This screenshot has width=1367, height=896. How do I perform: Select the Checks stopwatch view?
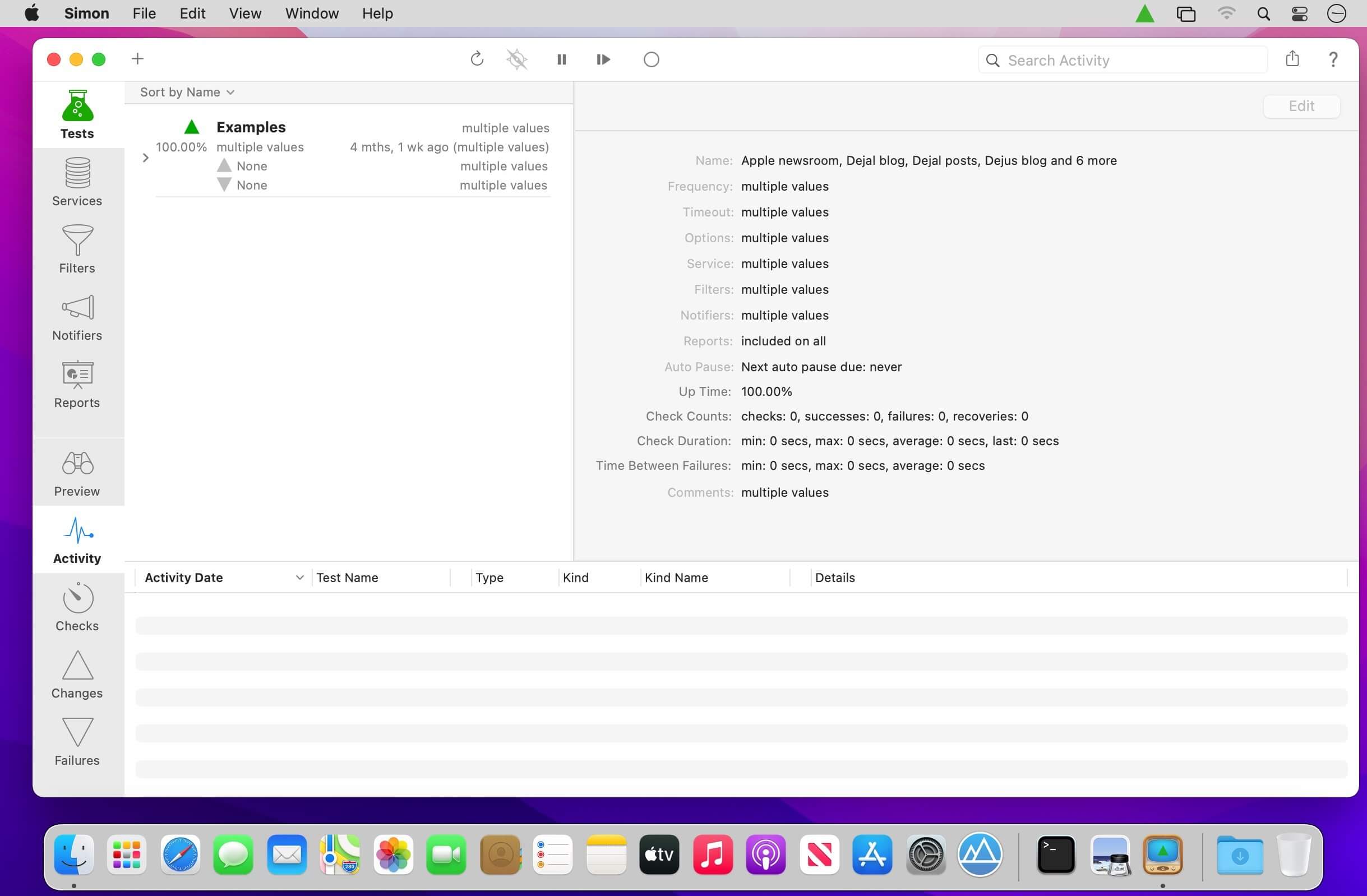[77, 607]
